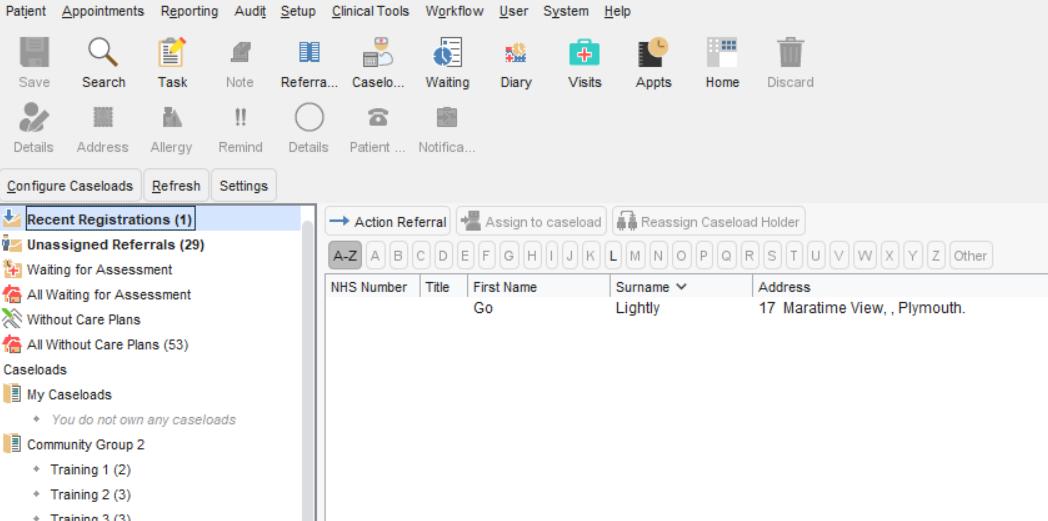The width and height of the screenshot is (1048, 521).
Task: Click the Discard trash icon
Action: point(791,53)
